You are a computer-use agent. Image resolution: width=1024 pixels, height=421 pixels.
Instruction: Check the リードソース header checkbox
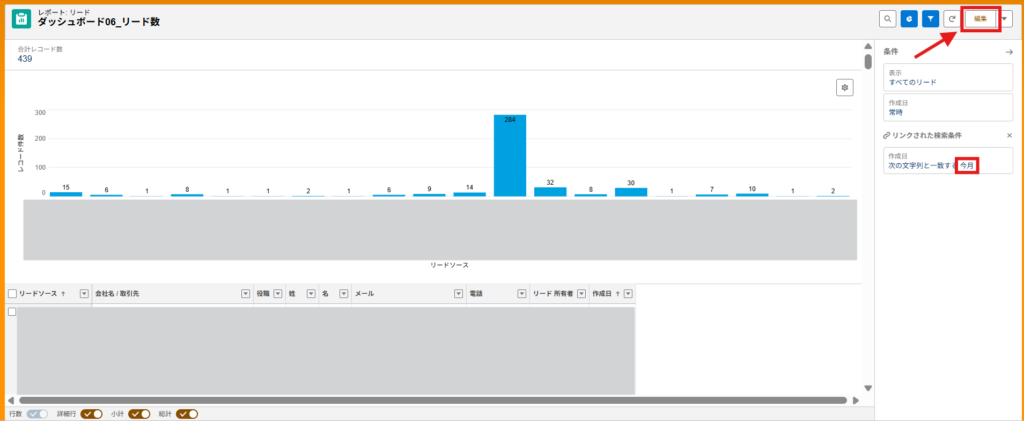click(12, 294)
